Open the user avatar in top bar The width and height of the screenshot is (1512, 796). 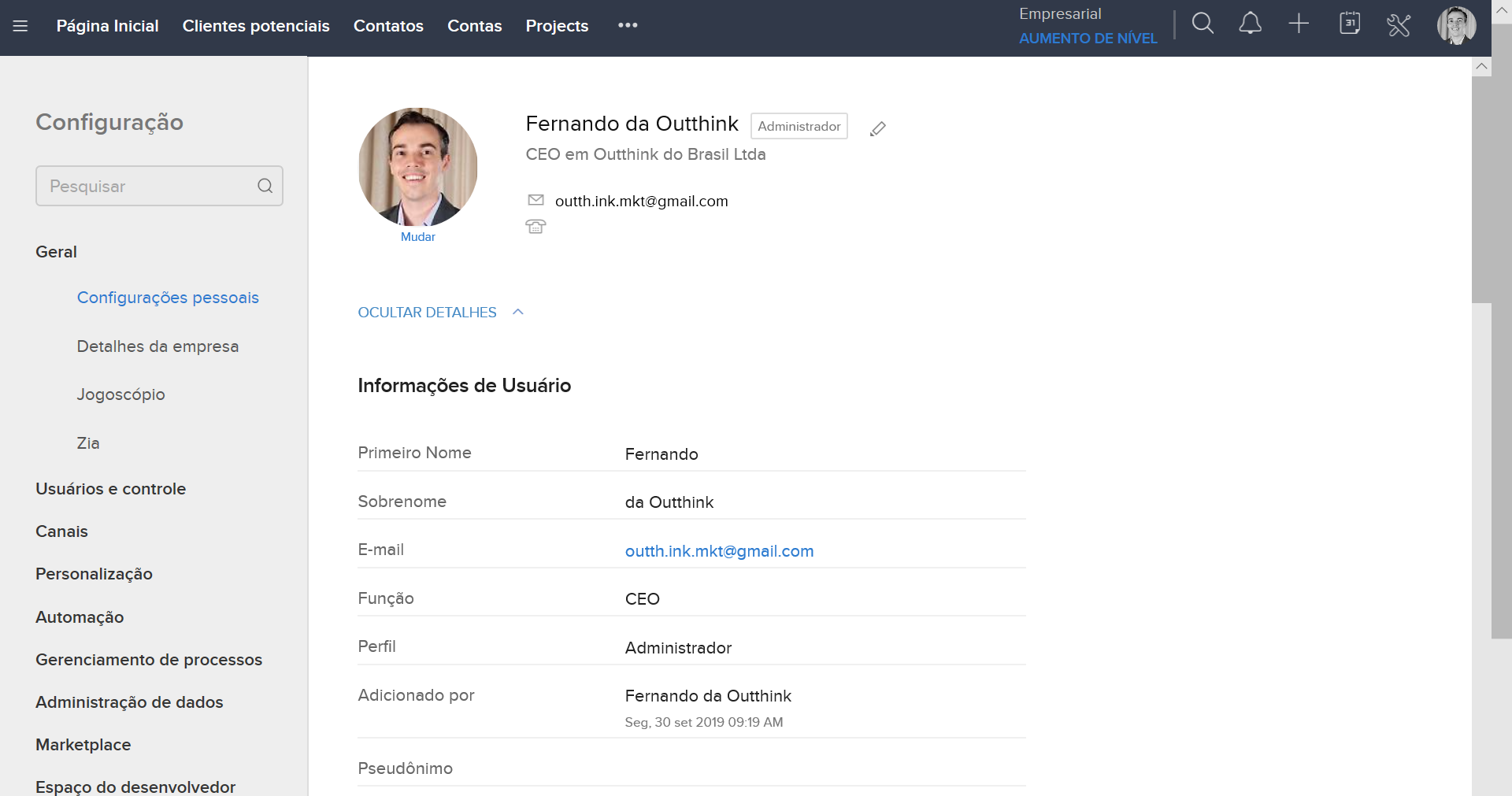pos(1456,25)
